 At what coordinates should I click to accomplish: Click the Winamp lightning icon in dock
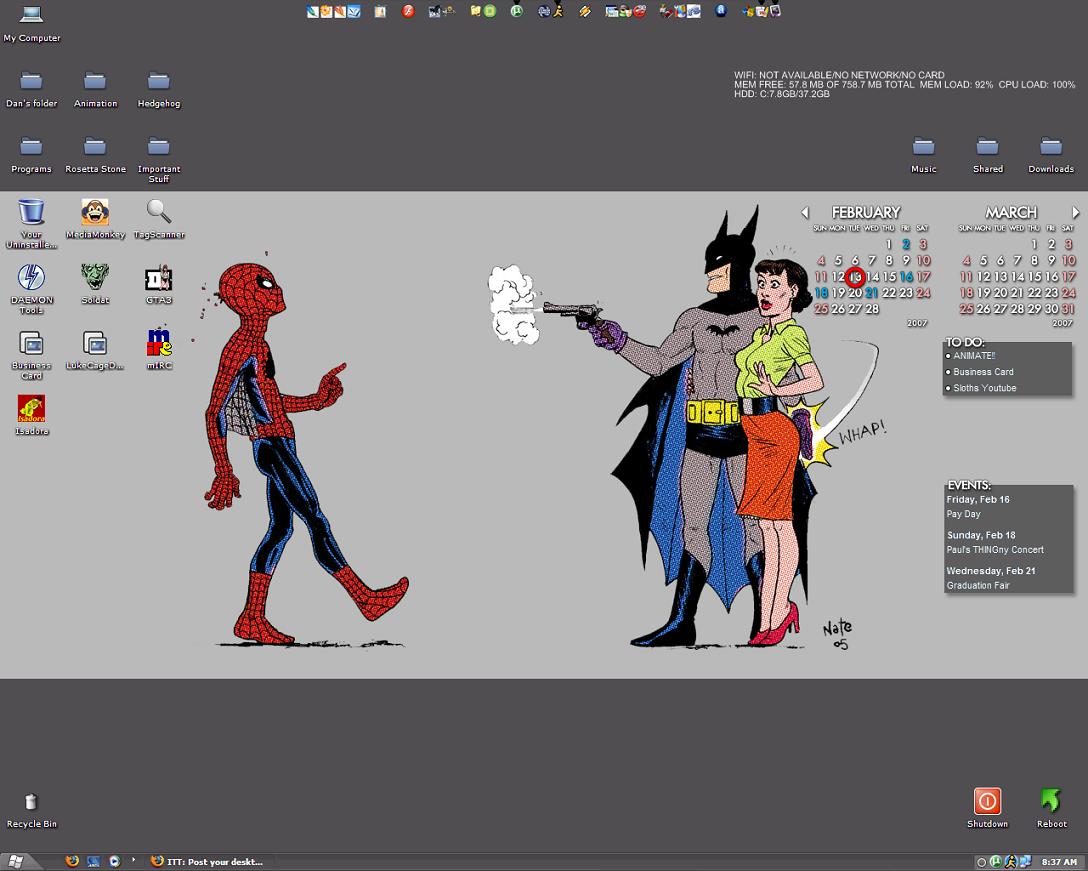(585, 11)
